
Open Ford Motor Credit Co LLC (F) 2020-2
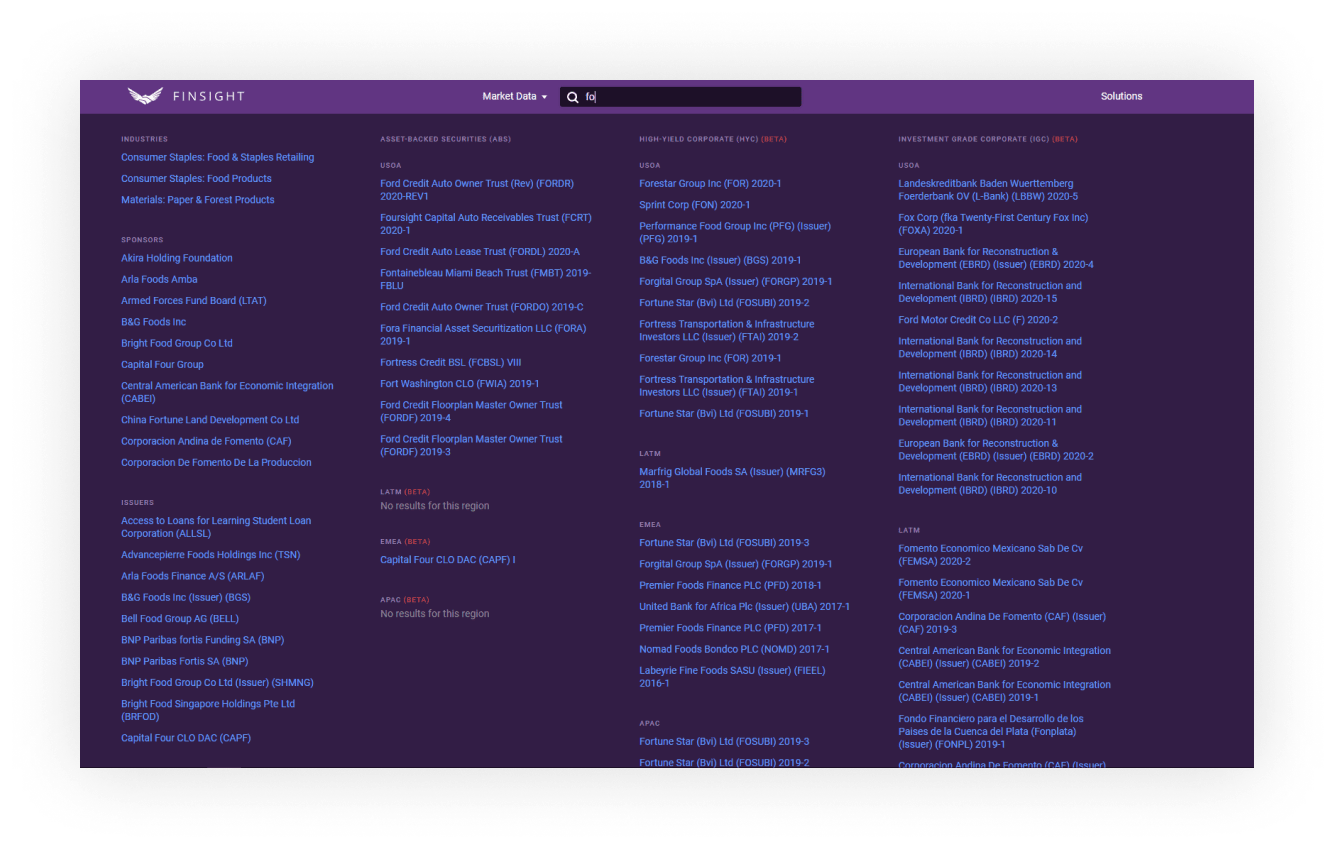(978, 320)
